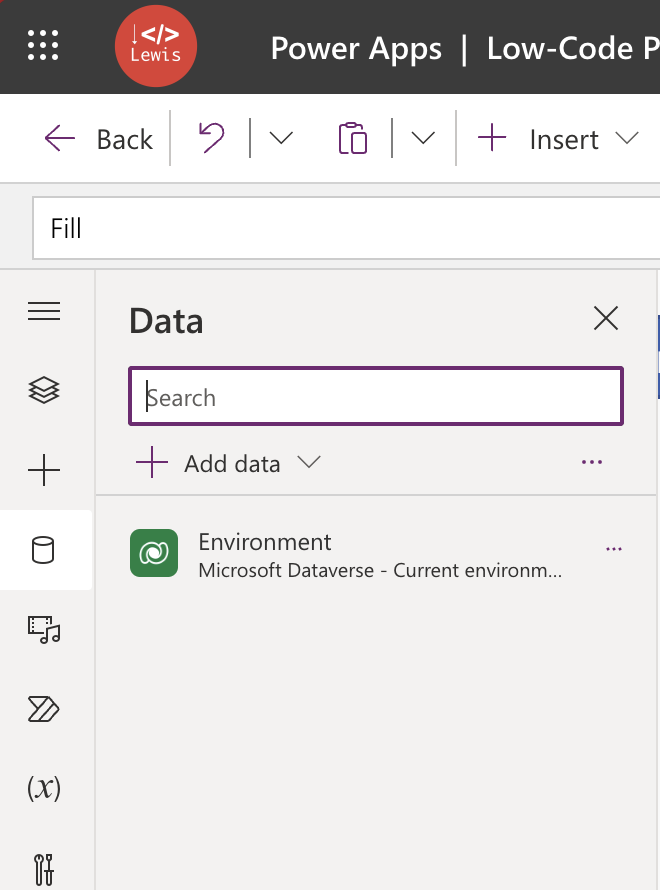Undo the last change
This screenshot has width=660, height=890.
(x=211, y=138)
